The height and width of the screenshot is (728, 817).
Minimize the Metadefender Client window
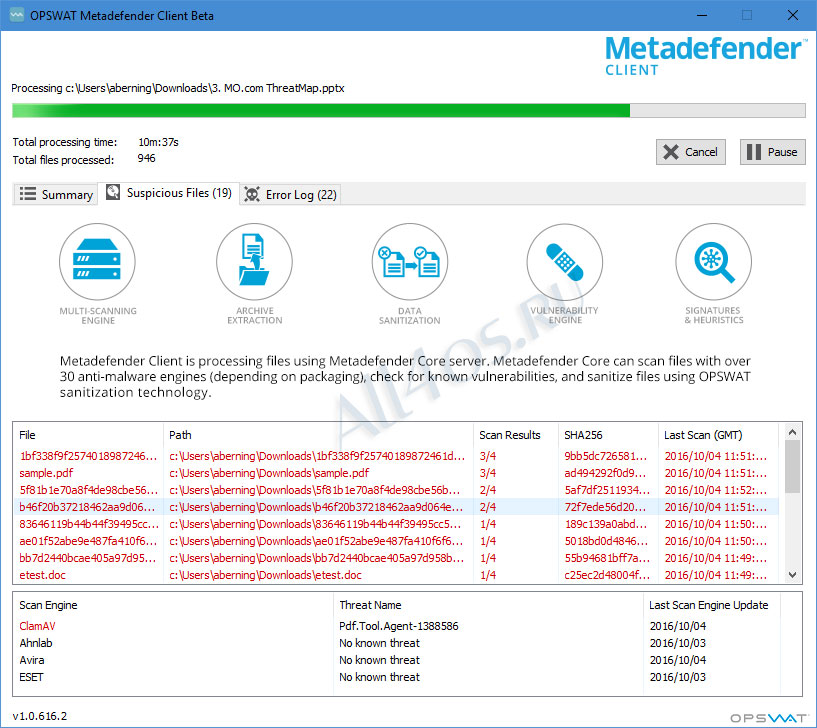[x=702, y=15]
